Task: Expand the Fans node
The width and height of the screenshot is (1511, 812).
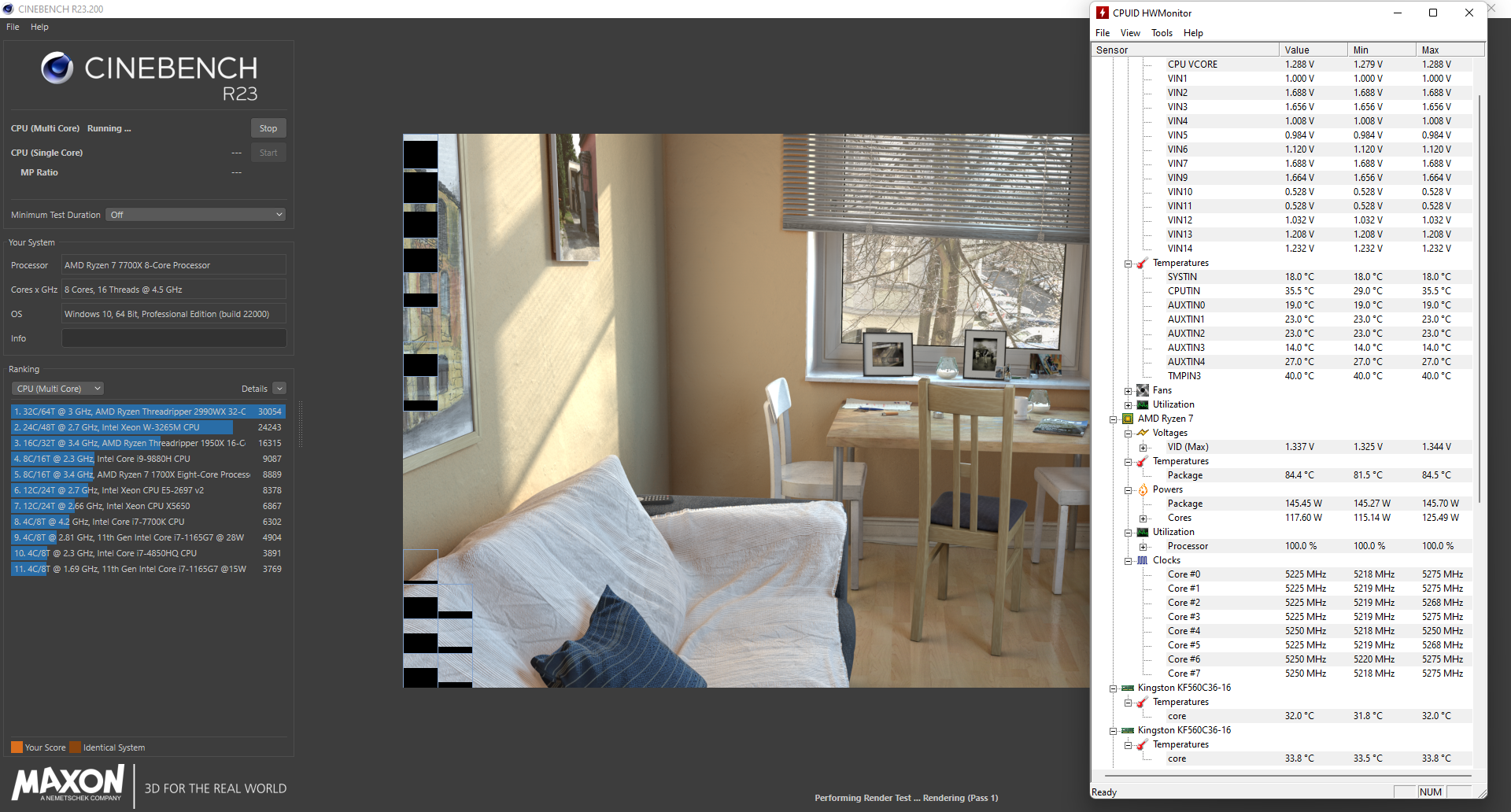Action: 1128,391
